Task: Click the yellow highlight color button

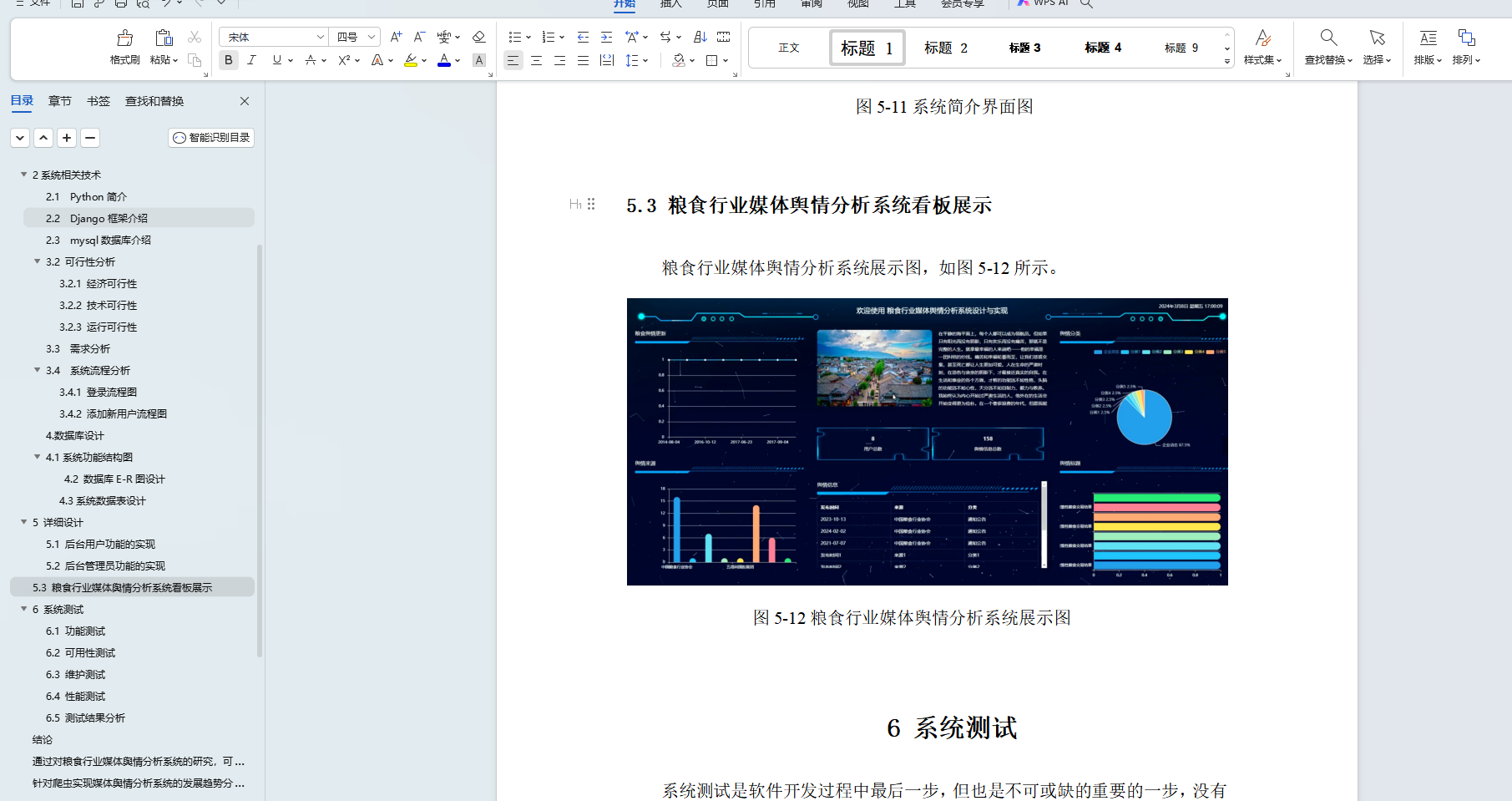Action: click(x=411, y=60)
